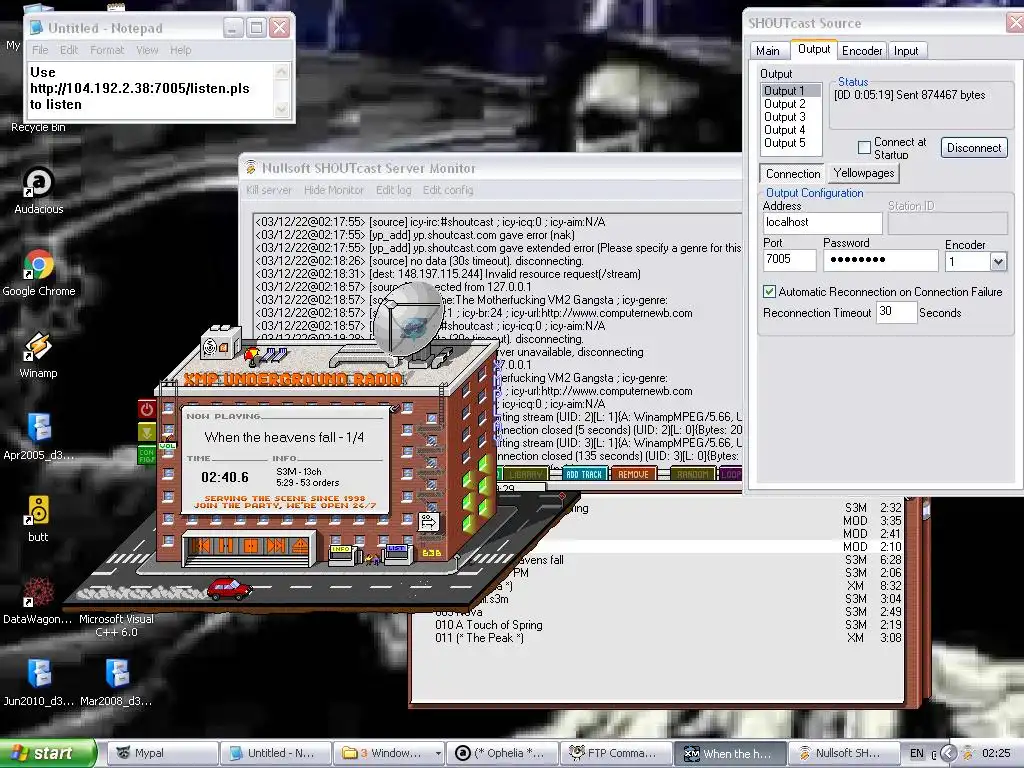Open the Yellowpages sub-tab
This screenshot has width=1024, height=768.
click(863, 173)
